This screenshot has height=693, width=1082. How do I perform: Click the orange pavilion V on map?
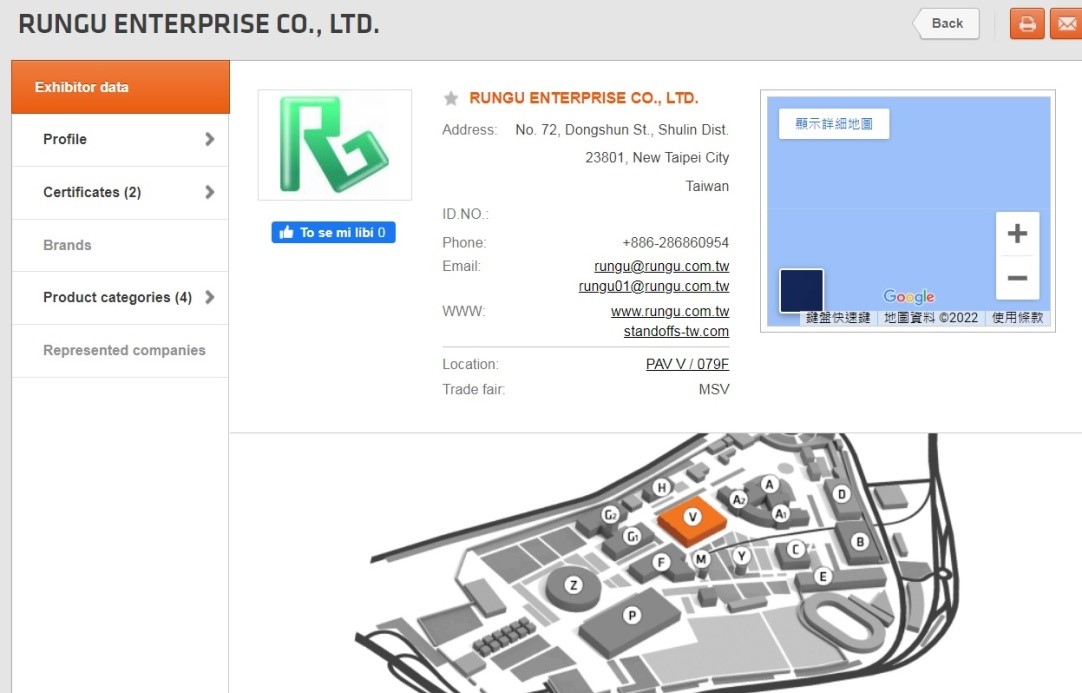[x=692, y=518]
